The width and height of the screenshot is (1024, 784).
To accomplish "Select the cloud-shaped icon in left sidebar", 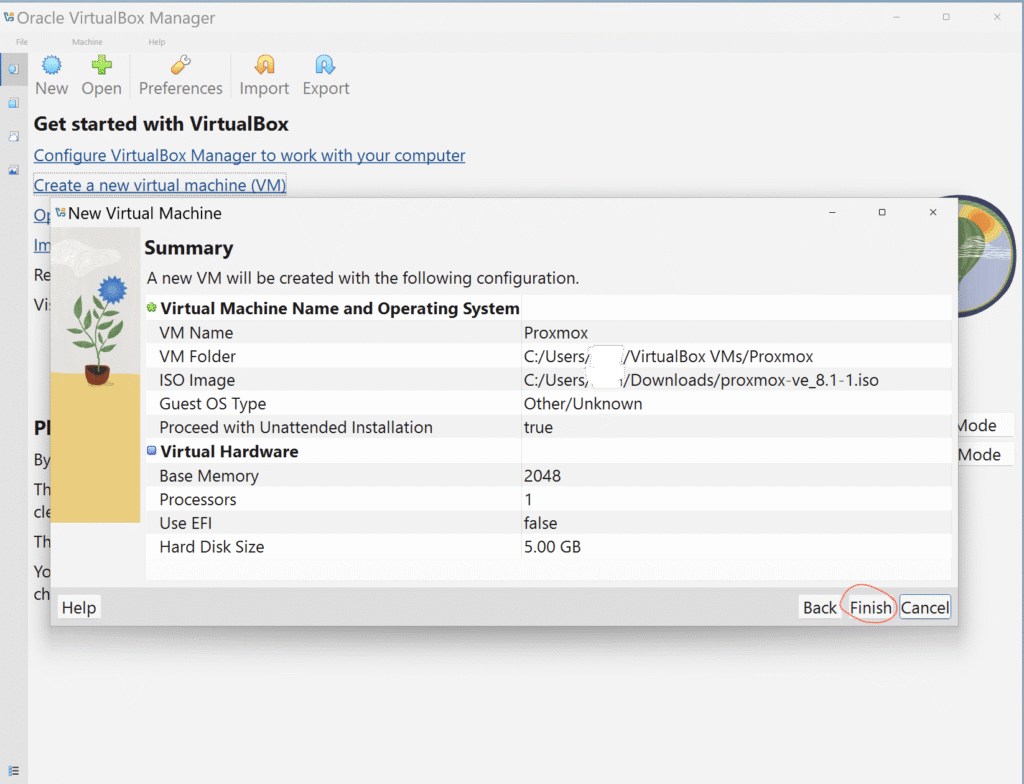I will [13, 136].
